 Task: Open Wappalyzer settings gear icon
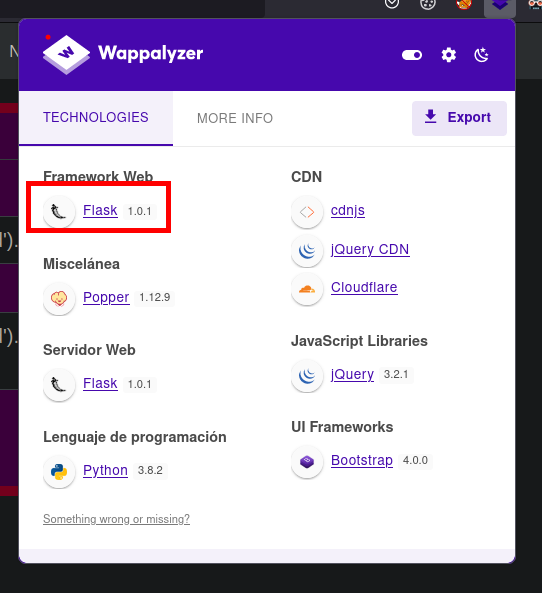[449, 55]
